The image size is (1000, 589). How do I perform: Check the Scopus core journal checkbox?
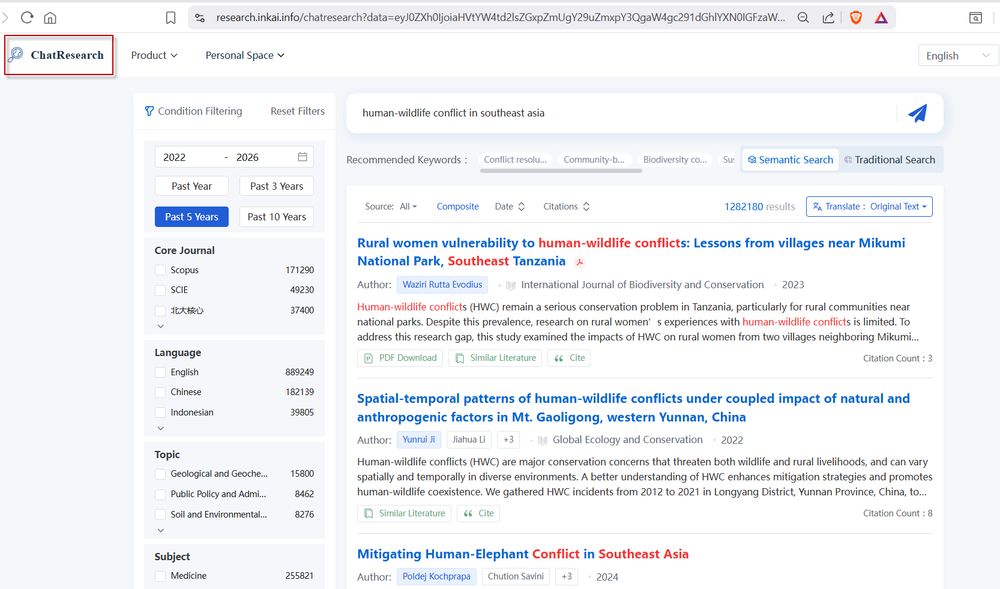point(160,270)
